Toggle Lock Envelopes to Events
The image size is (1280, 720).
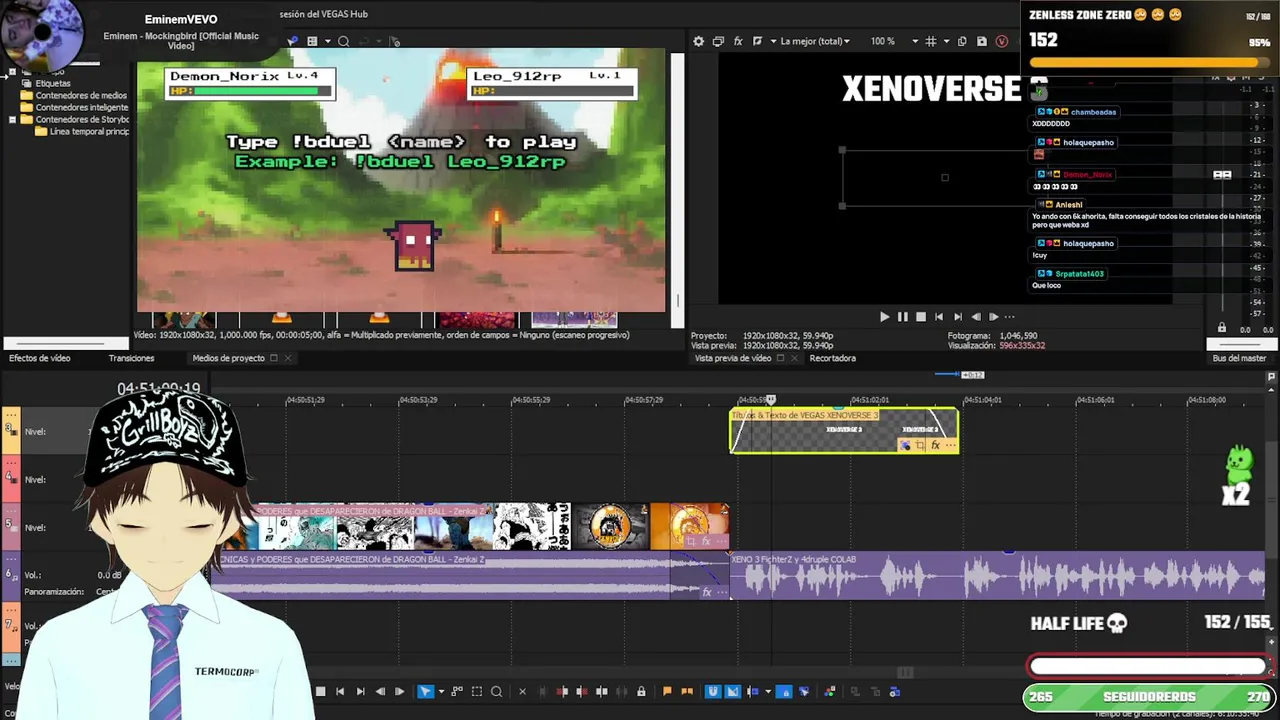tap(784, 691)
